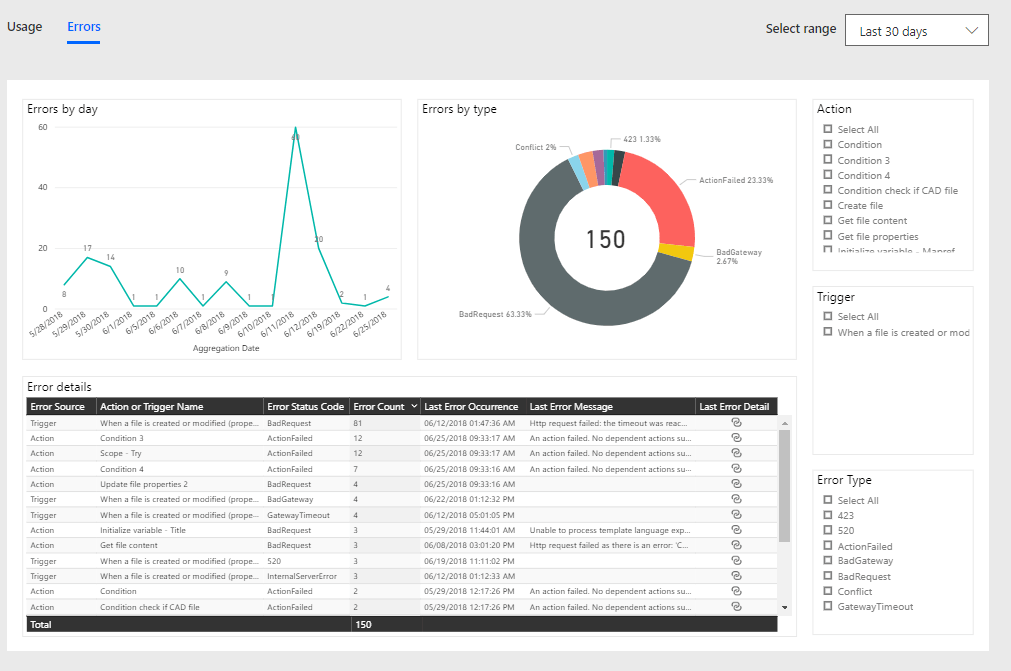Tick the Create file action checkbox
Image resolution: width=1011 pixels, height=671 pixels.
pos(828,205)
